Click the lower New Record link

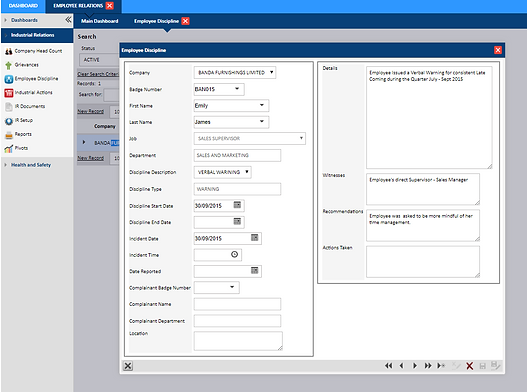pyautogui.click(x=90, y=158)
